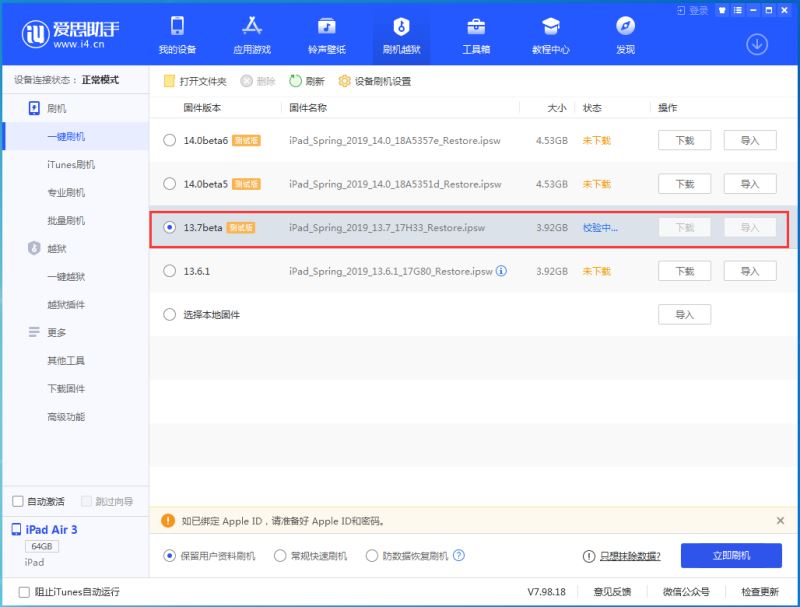Viewport: 800px width, 607px height.
Task: Open the 工具箱 toolbox icon
Action: pos(476,26)
